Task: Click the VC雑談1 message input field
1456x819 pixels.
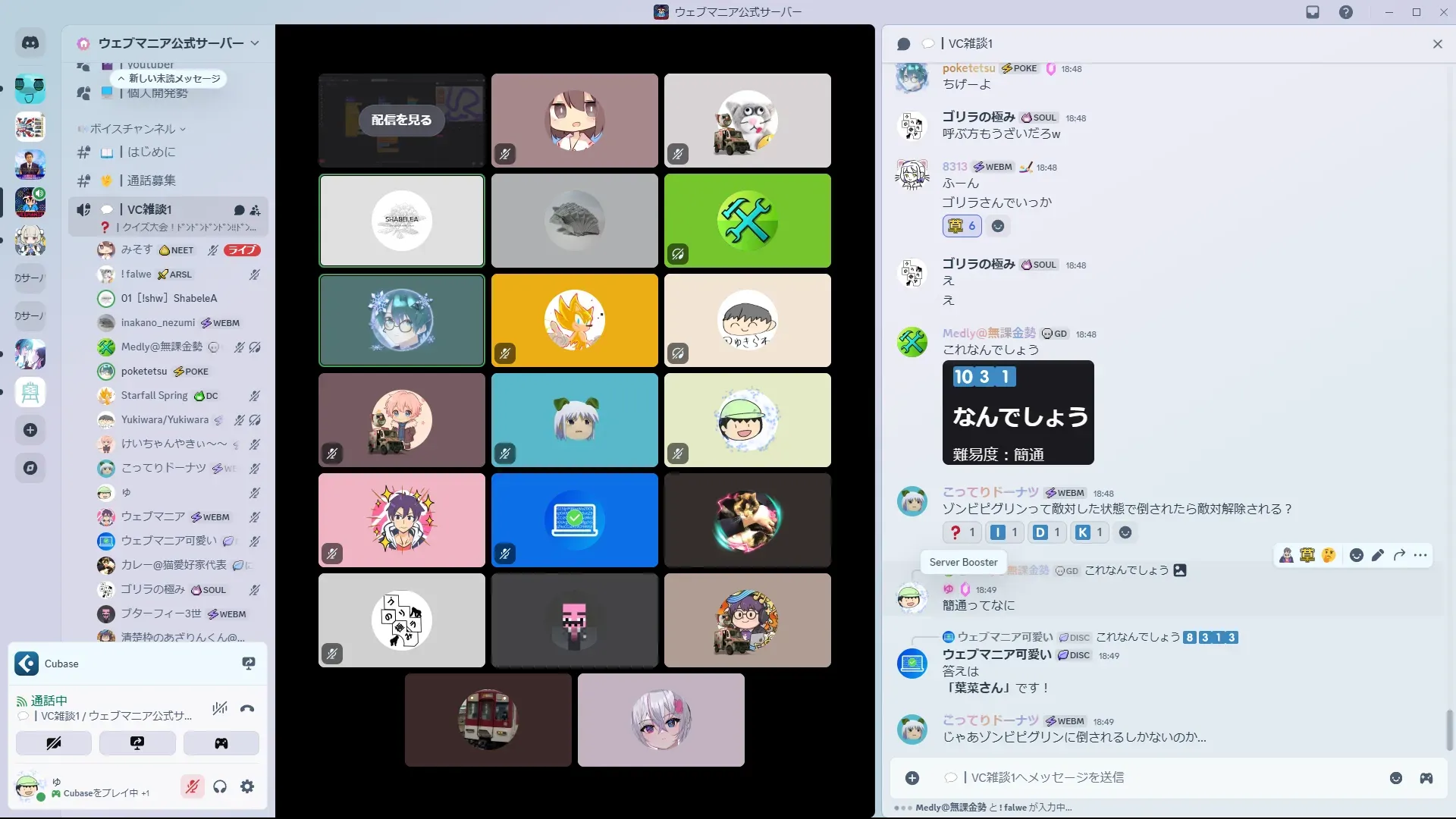Action: pyautogui.click(x=1137, y=778)
